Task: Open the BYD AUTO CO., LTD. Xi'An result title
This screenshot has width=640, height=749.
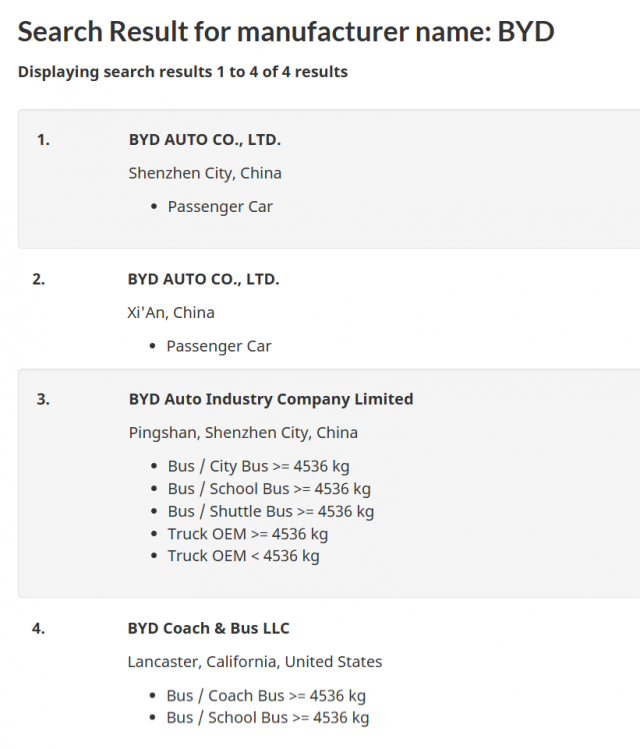Action: pos(203,279)
